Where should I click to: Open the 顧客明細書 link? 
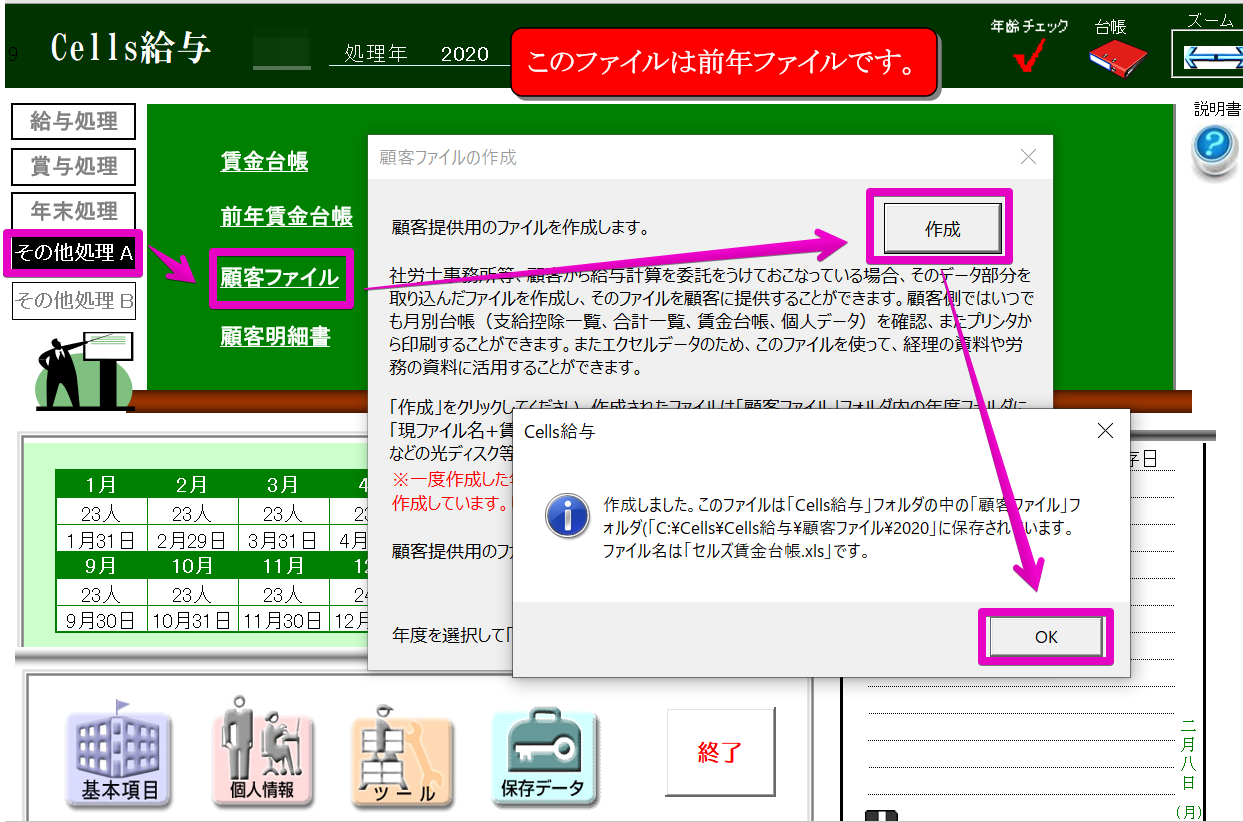(275, 337)
